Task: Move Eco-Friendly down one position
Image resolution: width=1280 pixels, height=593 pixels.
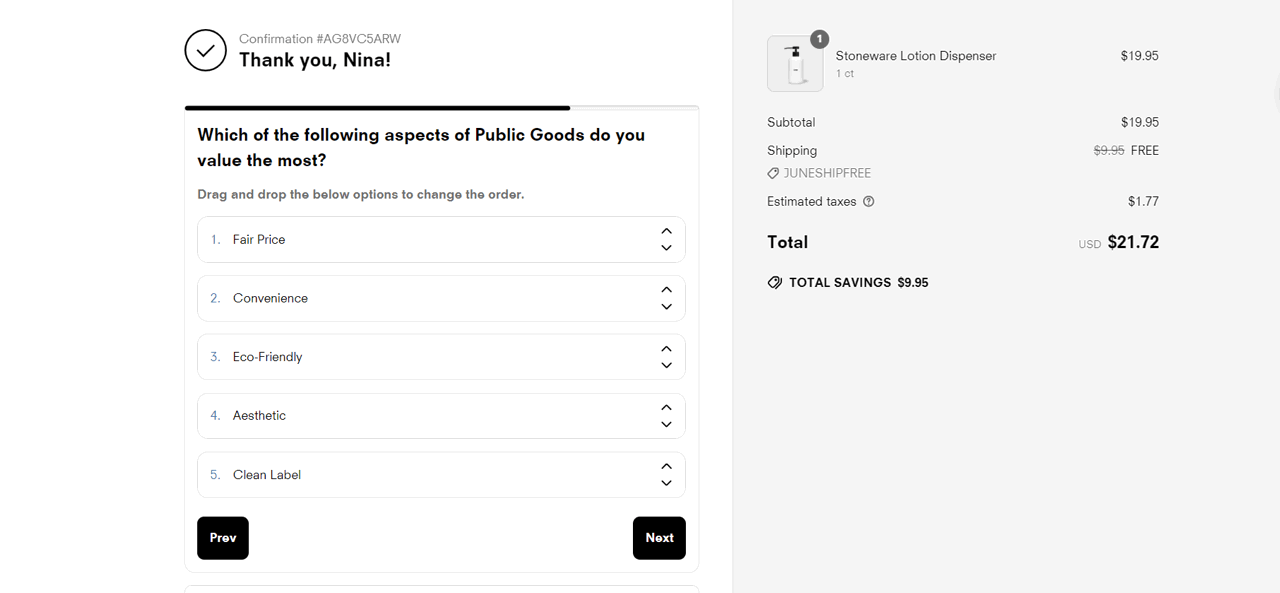Action: pos(666,366)
